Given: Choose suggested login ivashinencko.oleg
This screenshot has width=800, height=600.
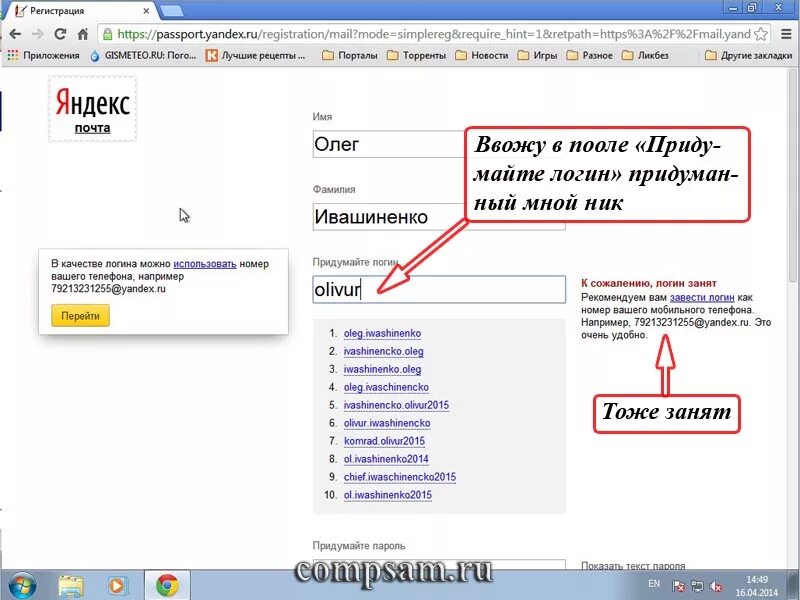Looking at the screenshot, I should click(x=383, y=351).
